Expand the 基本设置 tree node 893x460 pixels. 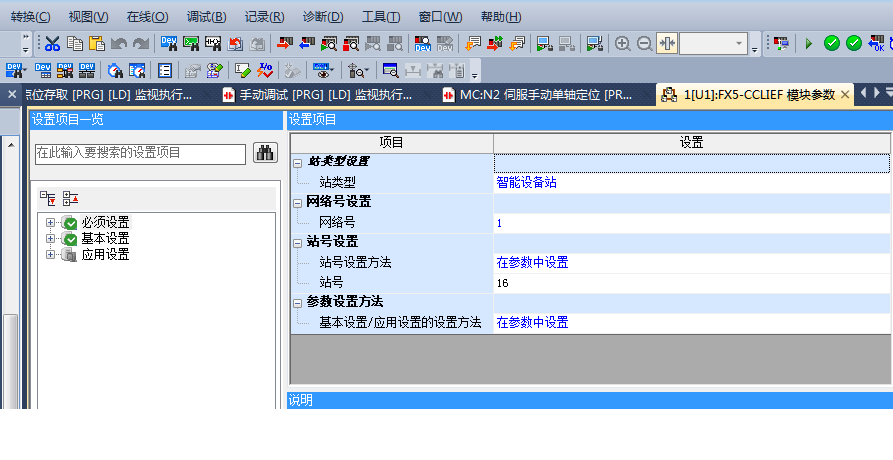[x=50, y=239]
